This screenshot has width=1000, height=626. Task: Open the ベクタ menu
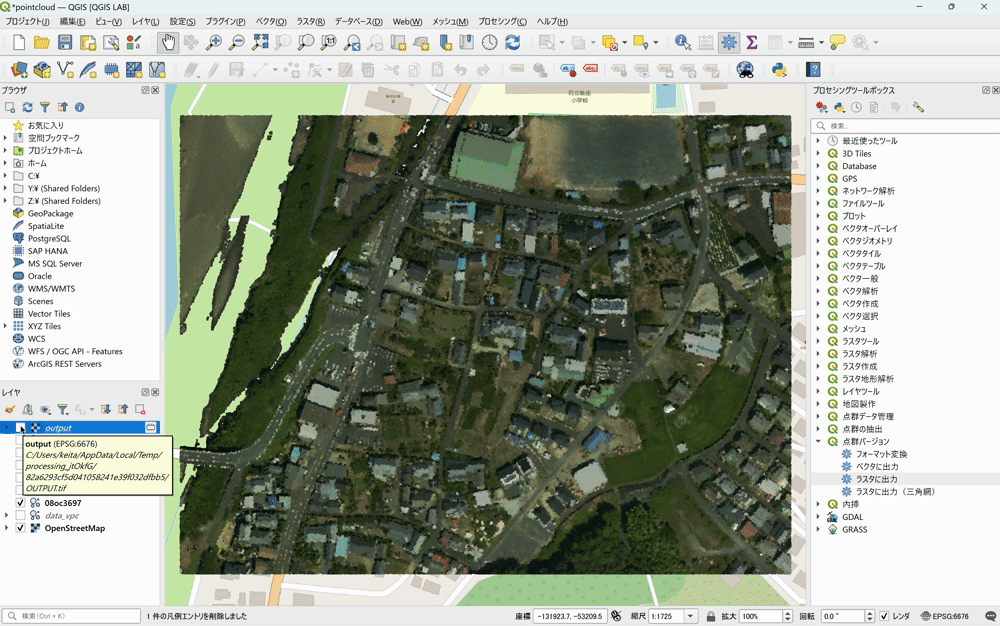coord(271,21)
